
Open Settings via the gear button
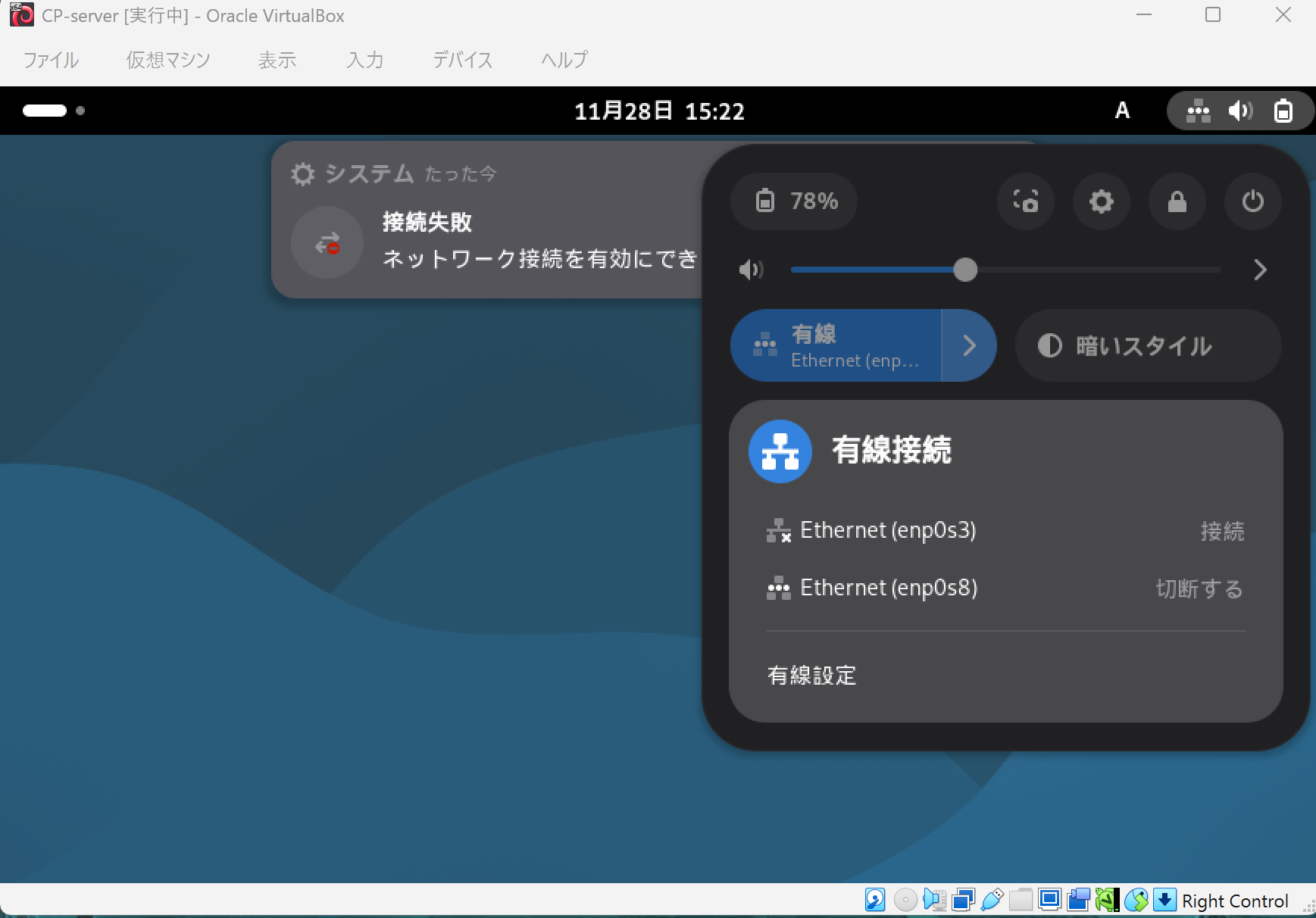tap(1102, 201)
